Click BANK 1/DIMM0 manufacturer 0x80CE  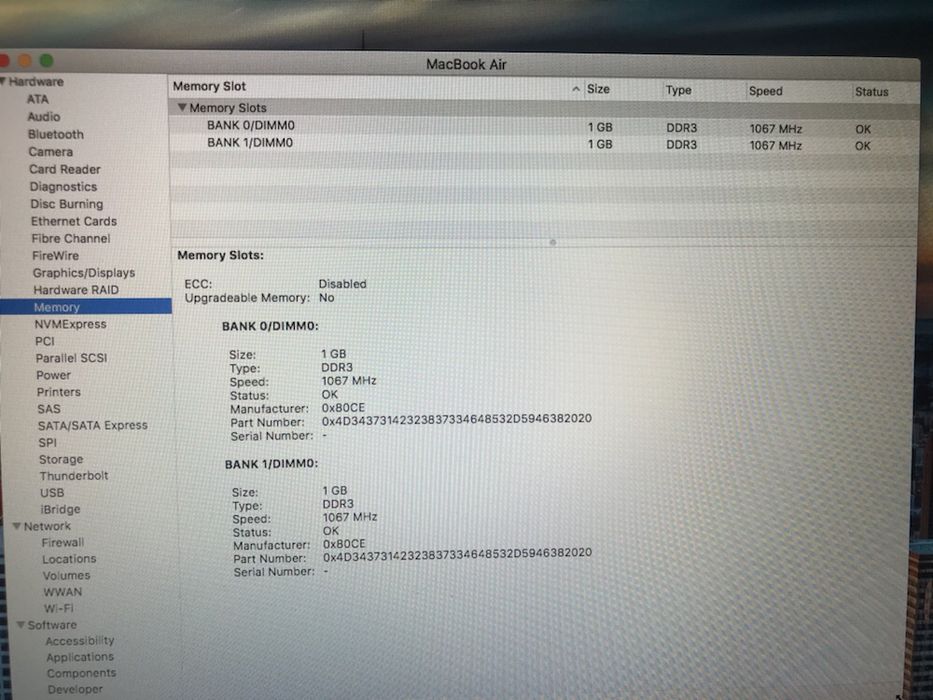345,544
